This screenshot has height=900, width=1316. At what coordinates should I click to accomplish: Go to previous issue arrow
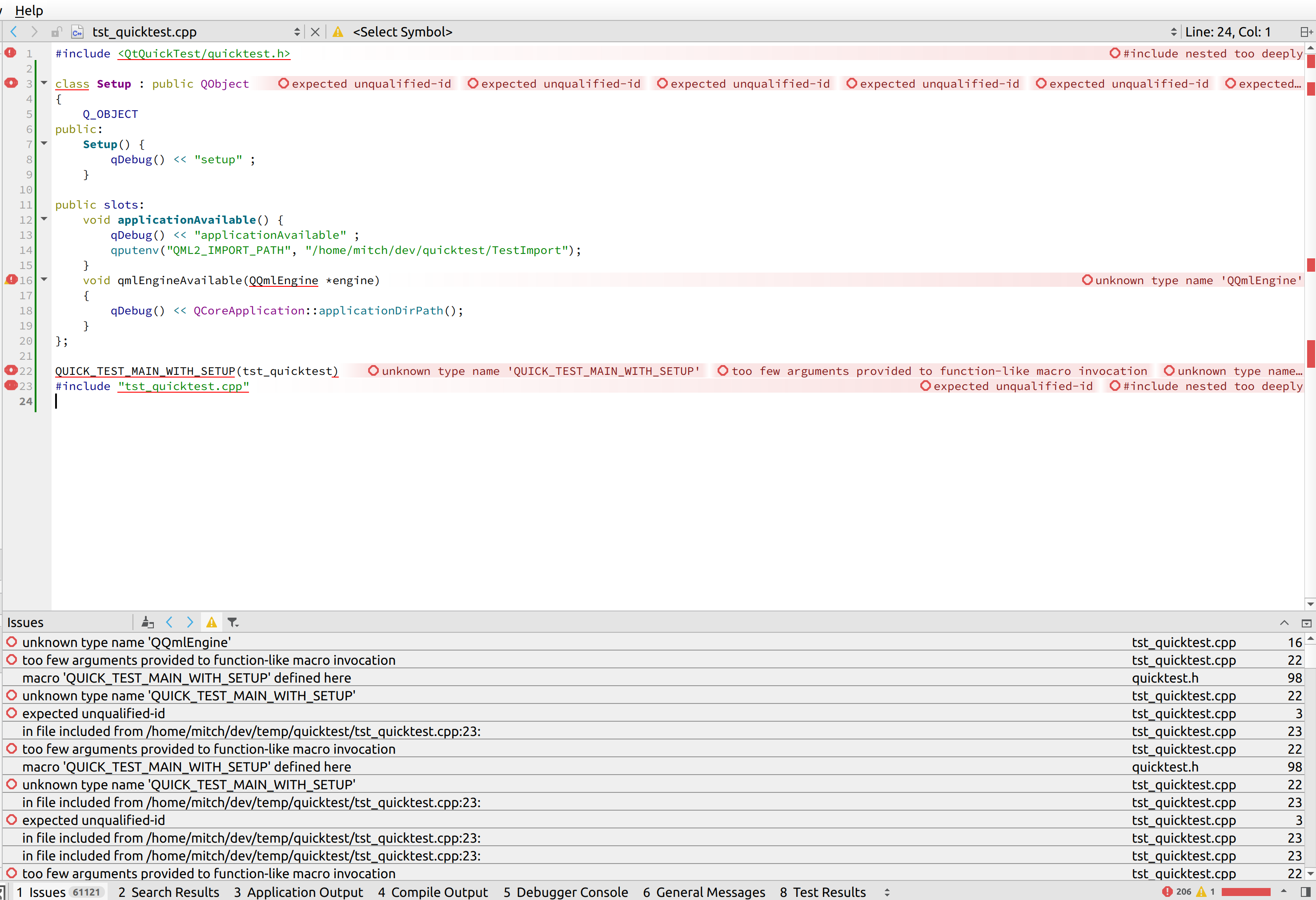(x=169, y=623)
